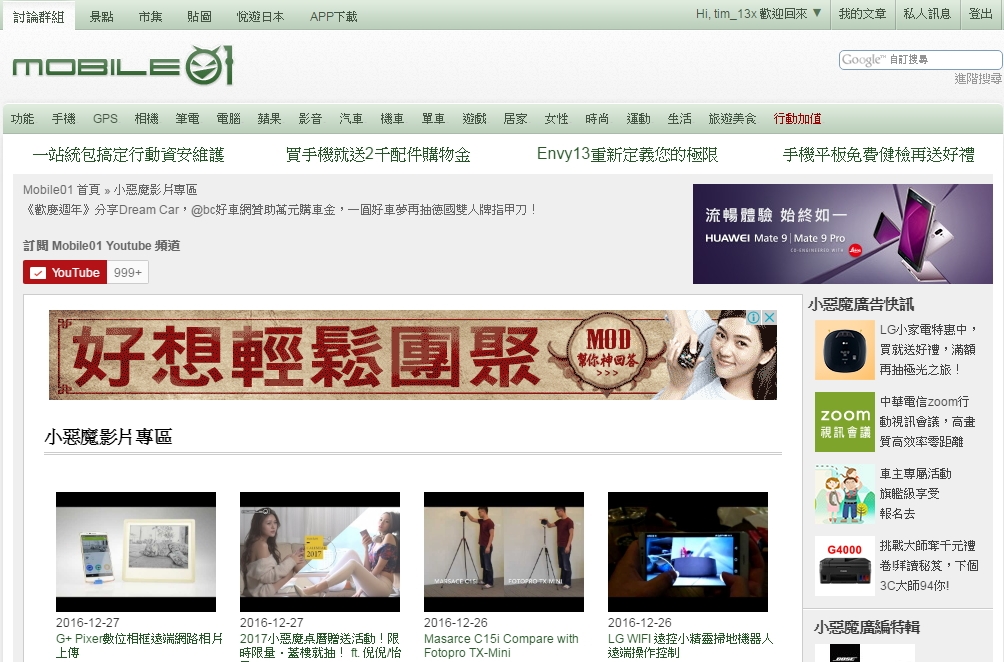Open 私人訊息 inbox
The image size is (1004, 662).
click(x=927, y=13)
